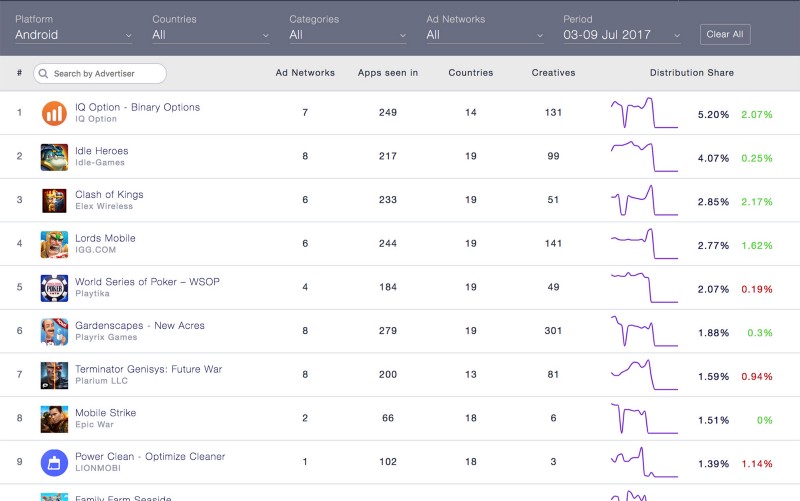Click IQ Option share value 5.20%
The image size is (800, 501).
[713, 115]
